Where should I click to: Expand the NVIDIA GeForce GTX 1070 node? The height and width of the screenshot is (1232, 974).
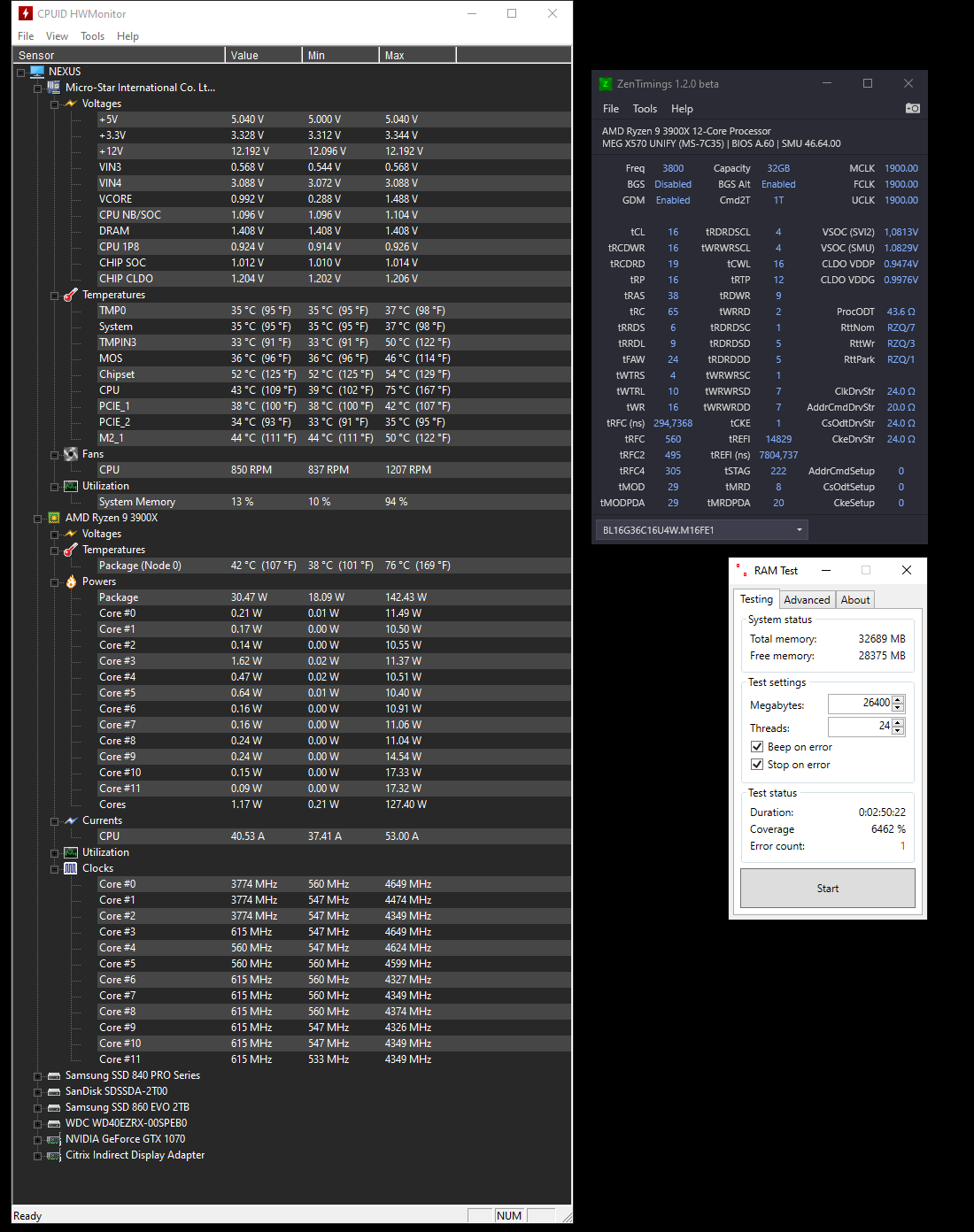tap(37, 1140)
